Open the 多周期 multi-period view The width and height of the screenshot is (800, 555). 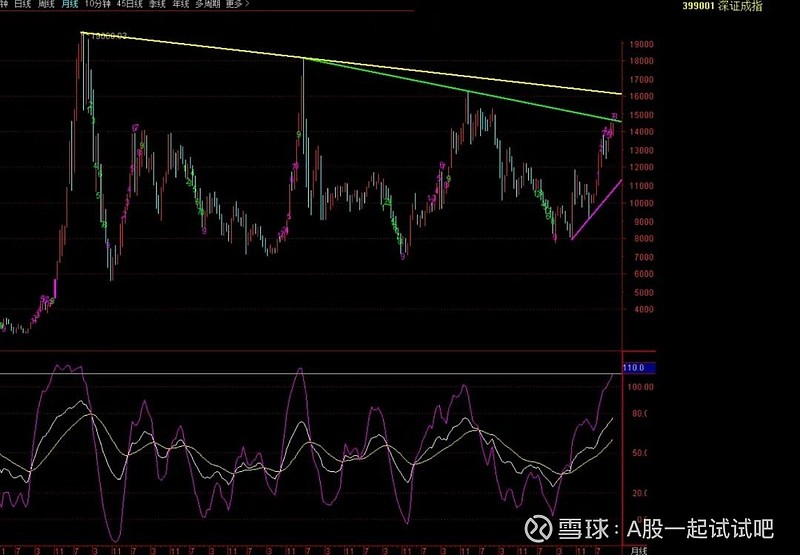tap(208, 4)
